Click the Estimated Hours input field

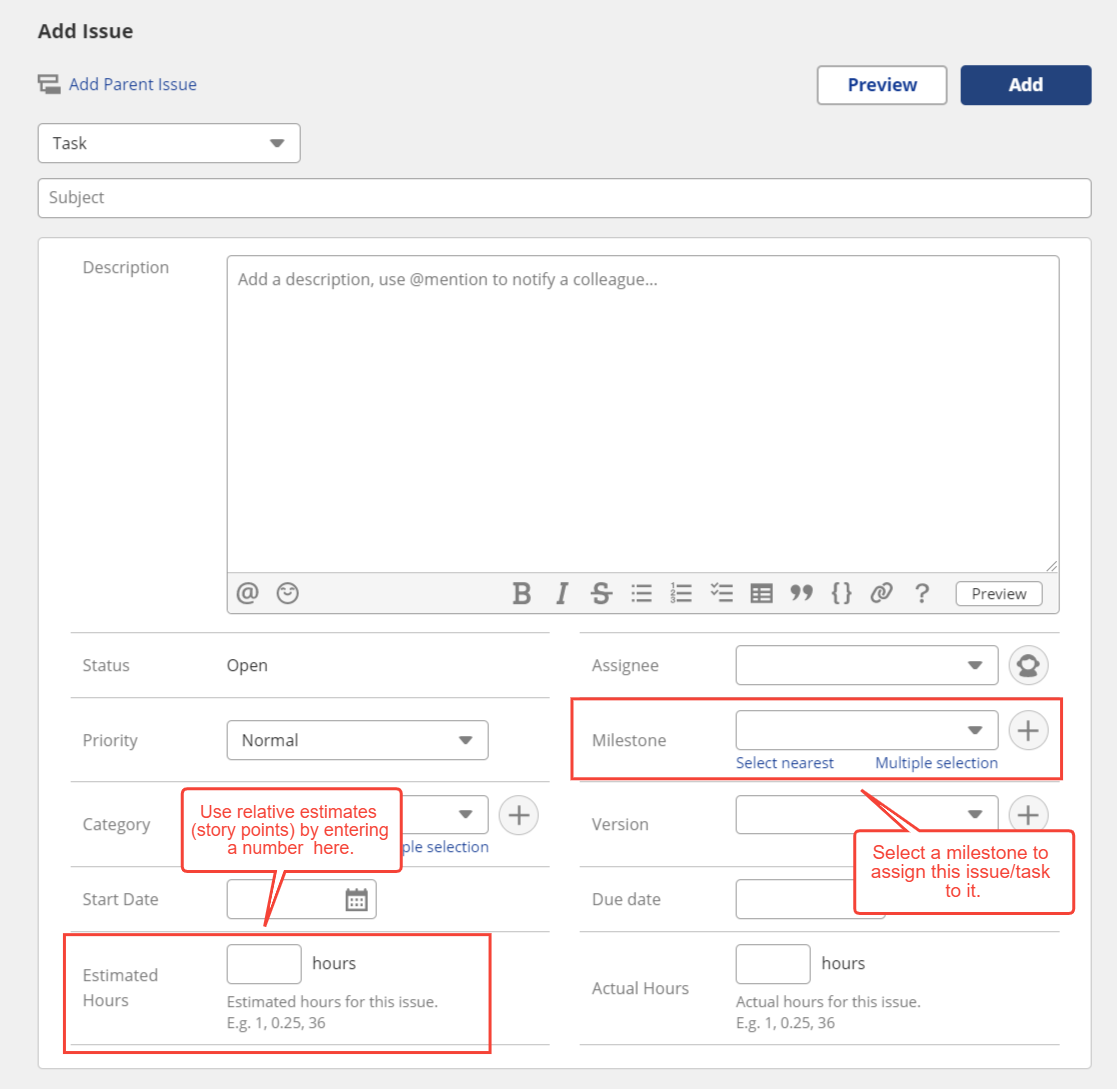click(x=263, y=963)
